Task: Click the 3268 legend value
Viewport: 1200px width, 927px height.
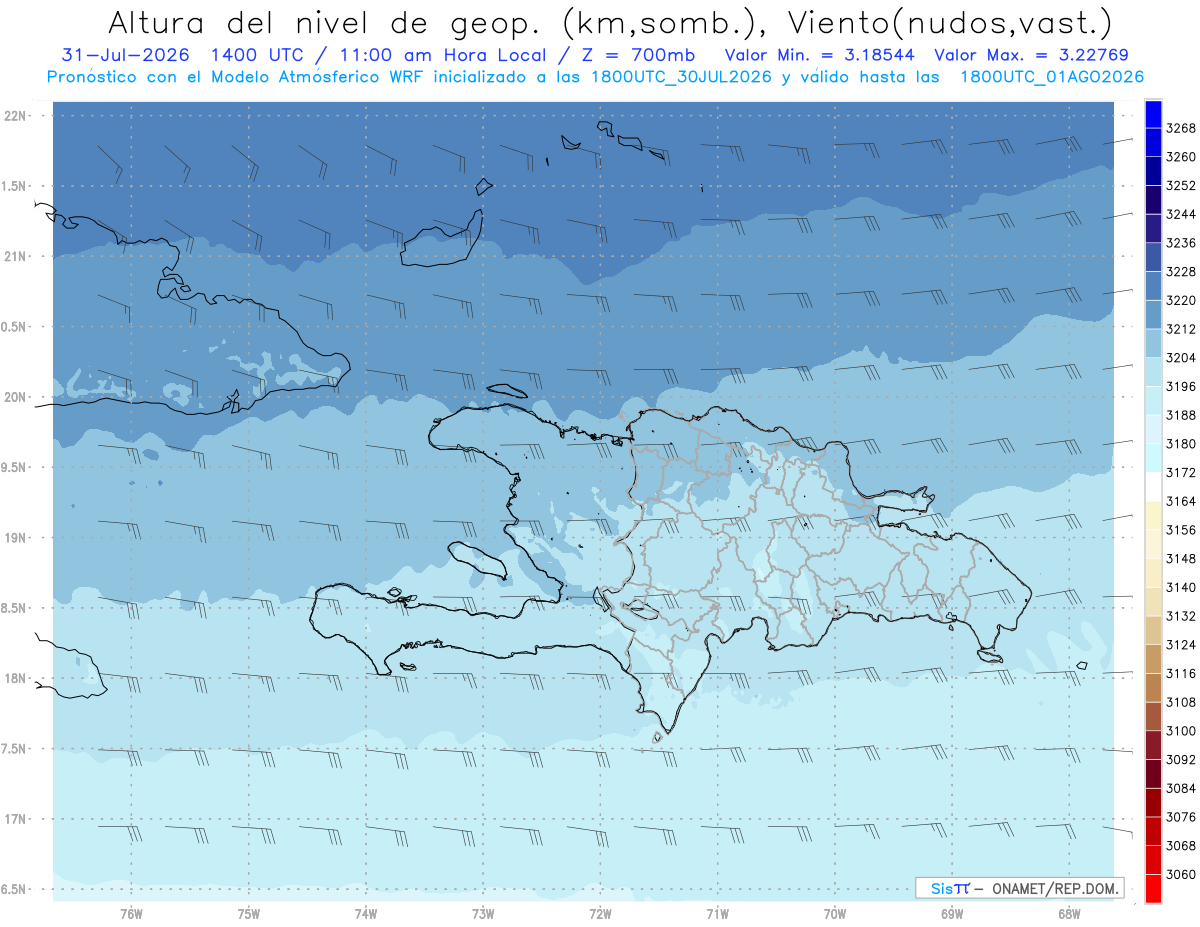Action: pos(1180,128)
